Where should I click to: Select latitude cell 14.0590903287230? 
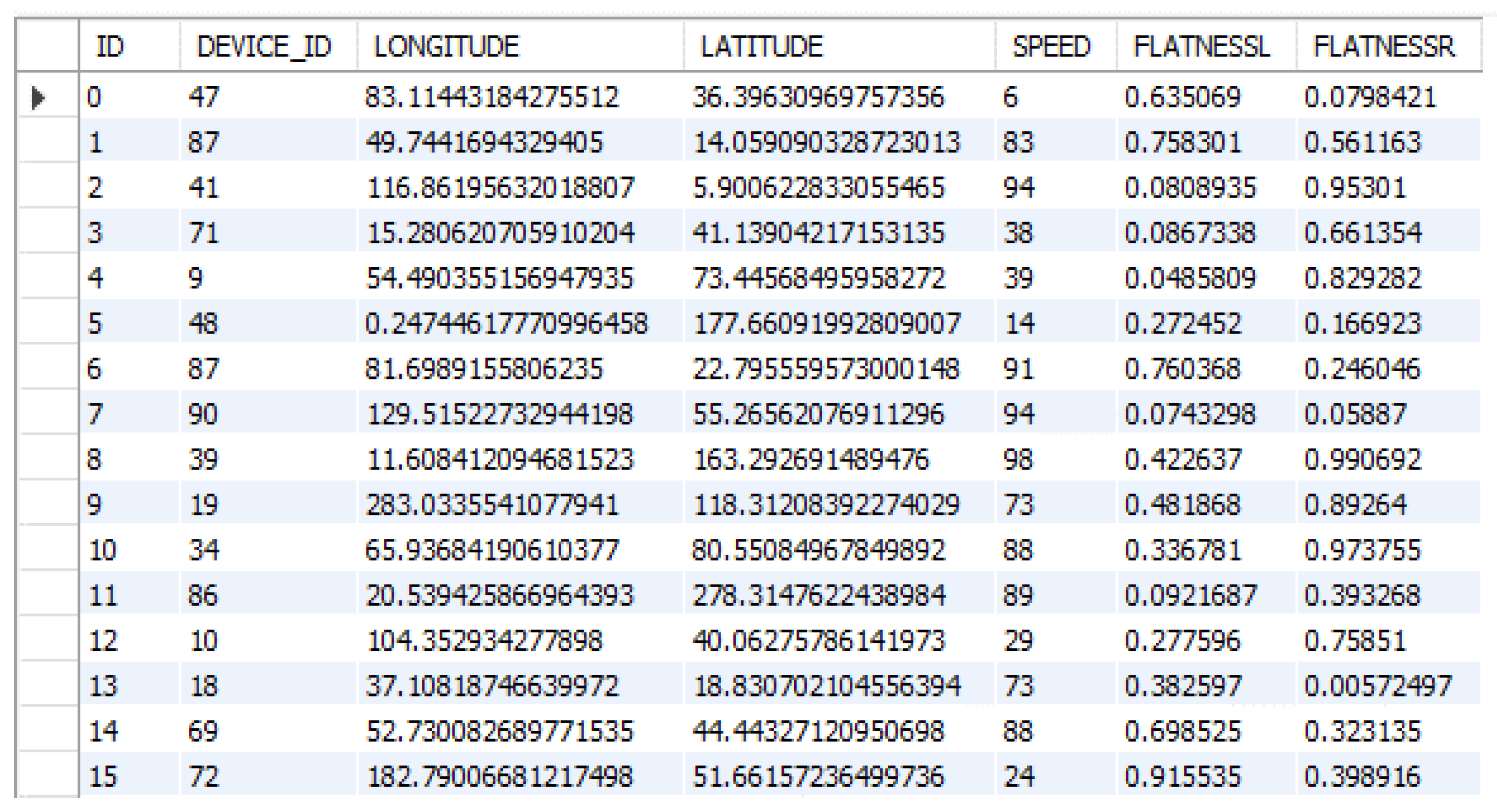coord(826,142)
